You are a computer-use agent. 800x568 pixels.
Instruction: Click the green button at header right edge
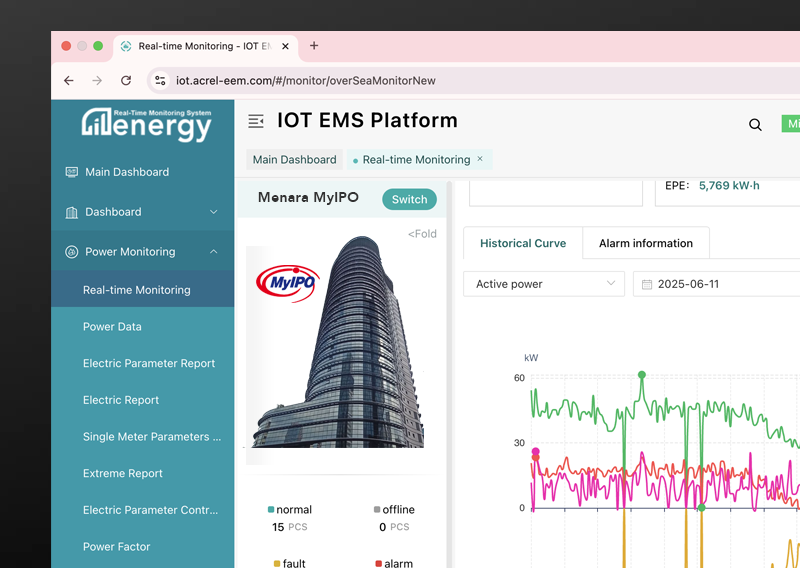(791, 124)
